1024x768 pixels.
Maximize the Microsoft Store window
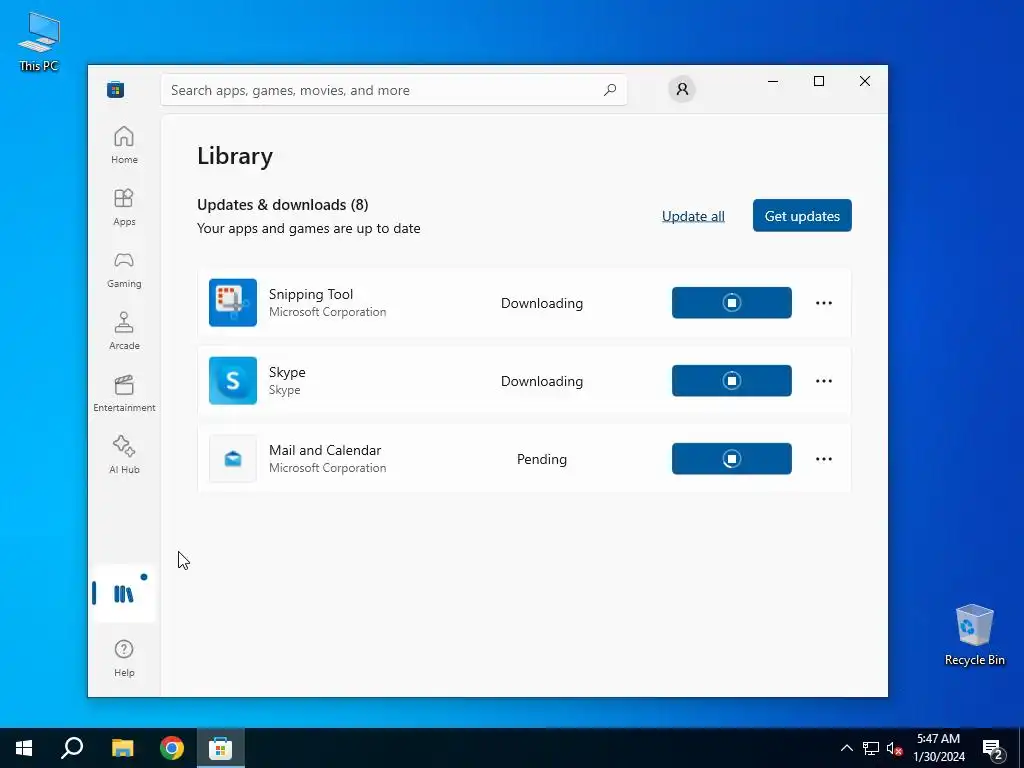tap(819, 81)
